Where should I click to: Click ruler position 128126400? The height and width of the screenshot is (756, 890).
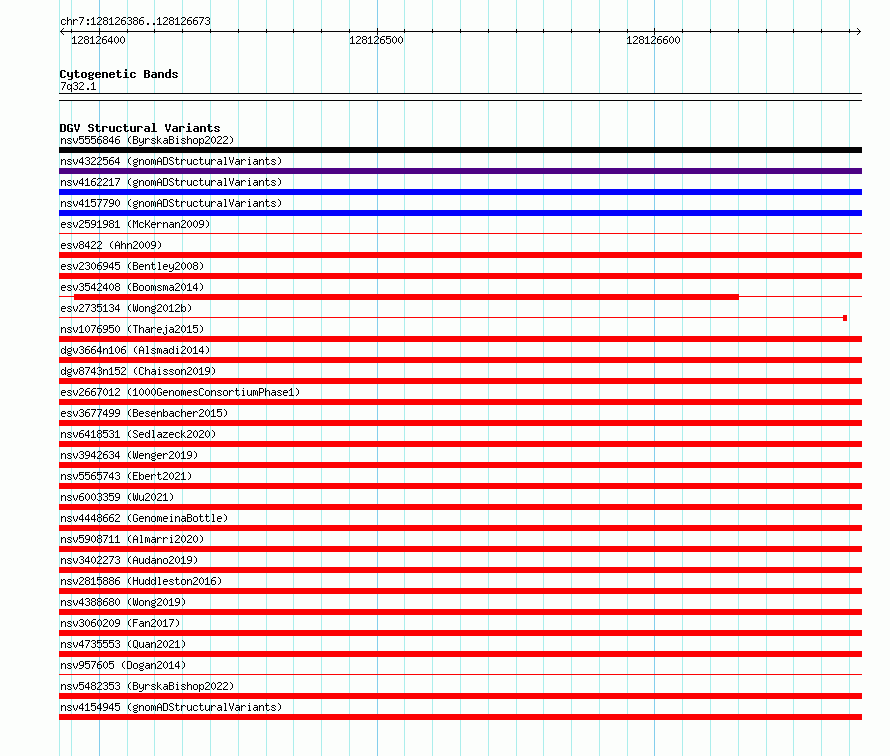pos(98,40)
